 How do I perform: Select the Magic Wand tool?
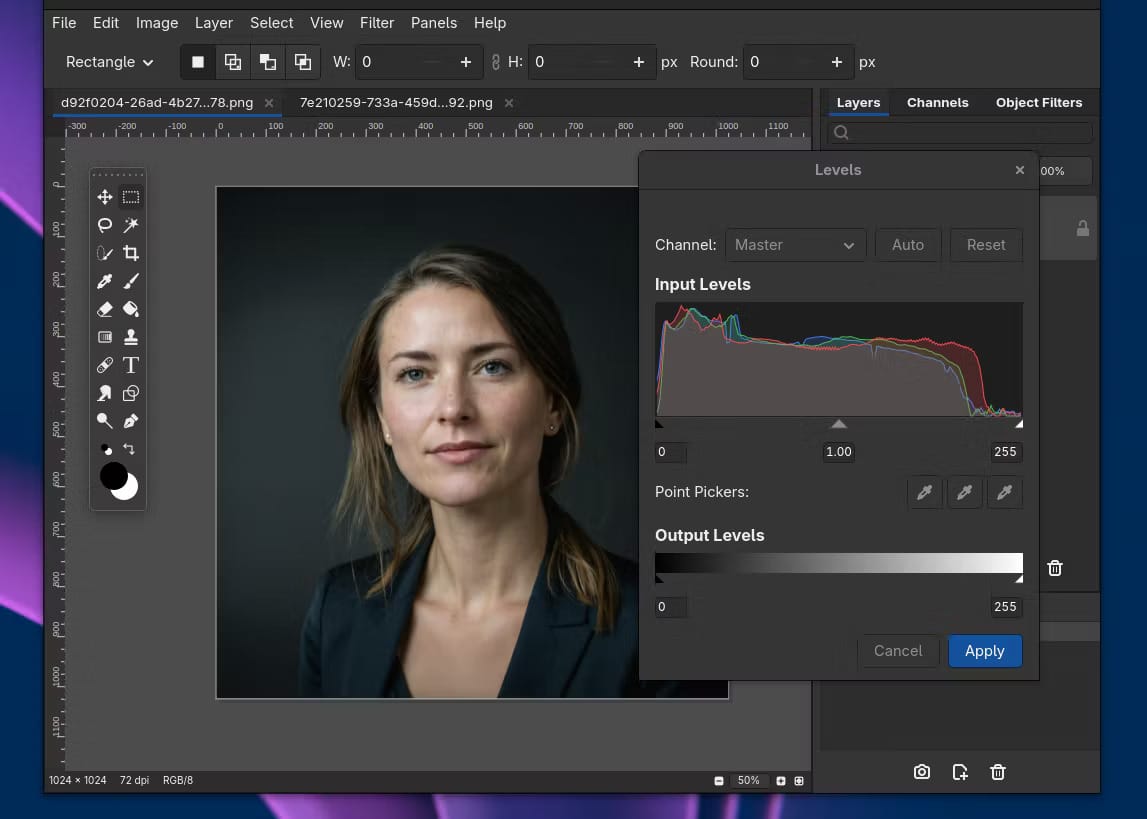[131, 225]
